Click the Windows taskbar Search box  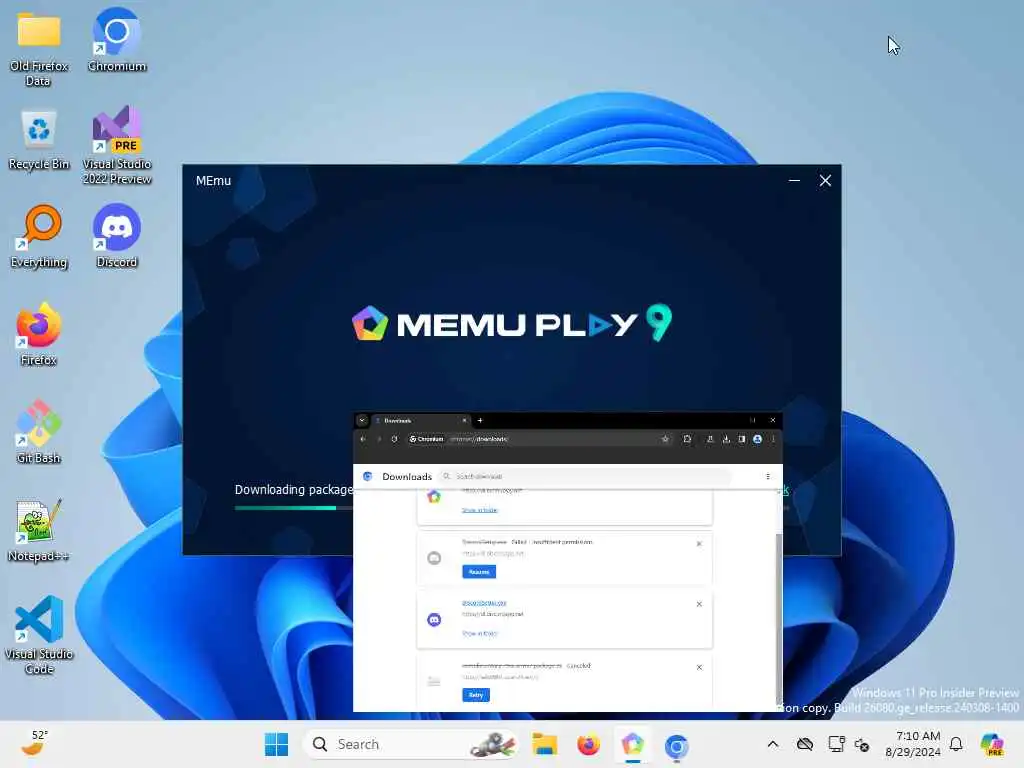(411, 744)
